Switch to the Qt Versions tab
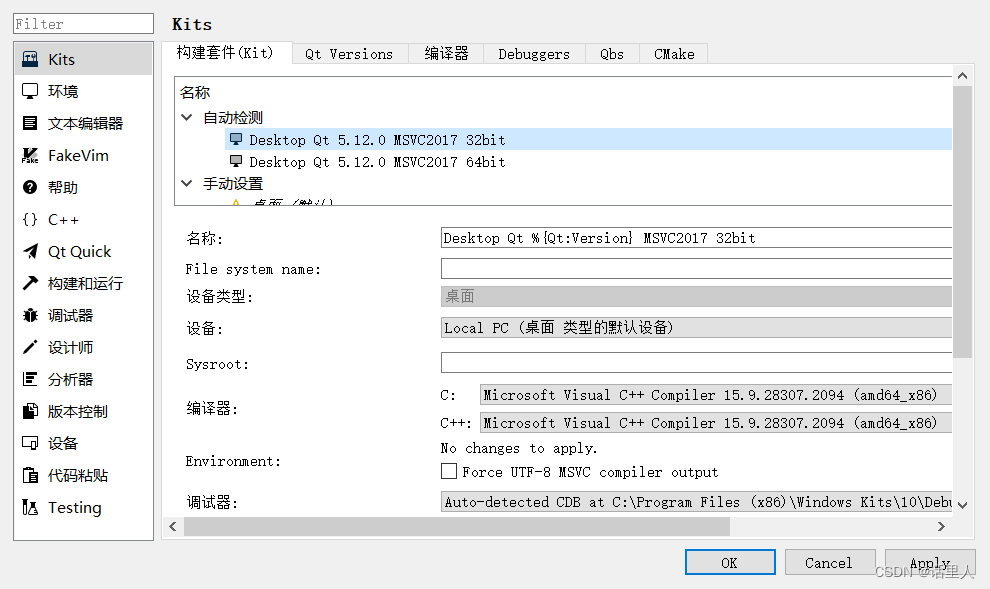The height and width of the screenshot is (589, 990). point(349,54)
